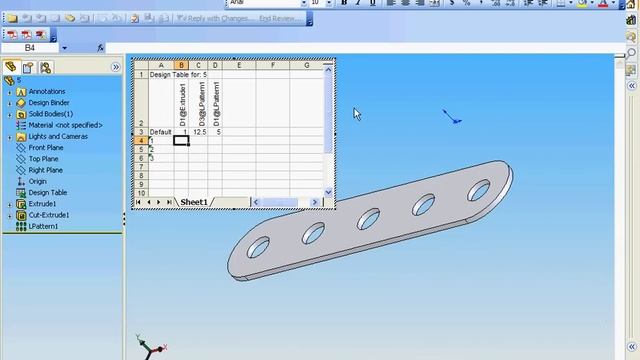Expand the Cut-Extrude1 feature node

tap(10, 216)
